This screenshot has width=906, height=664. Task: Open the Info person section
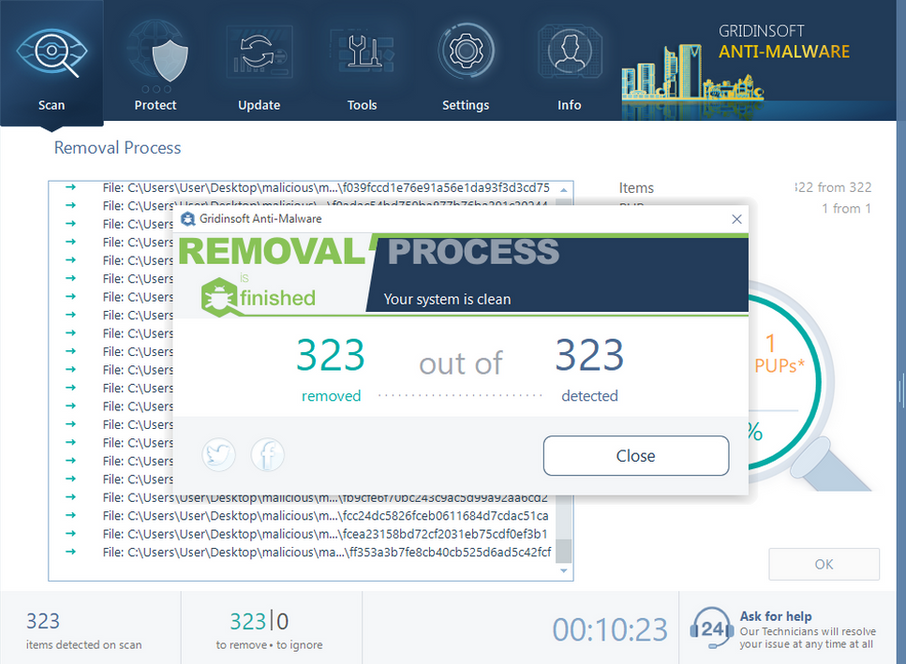pos(569,62)
